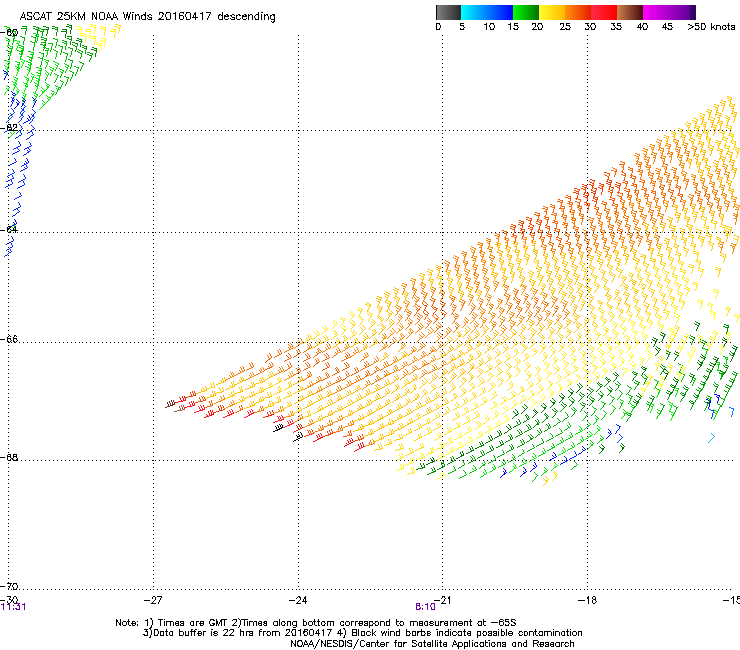
Task: Click the magenta 40-45 knots legend segment
Action: click(x=656, y=12)
